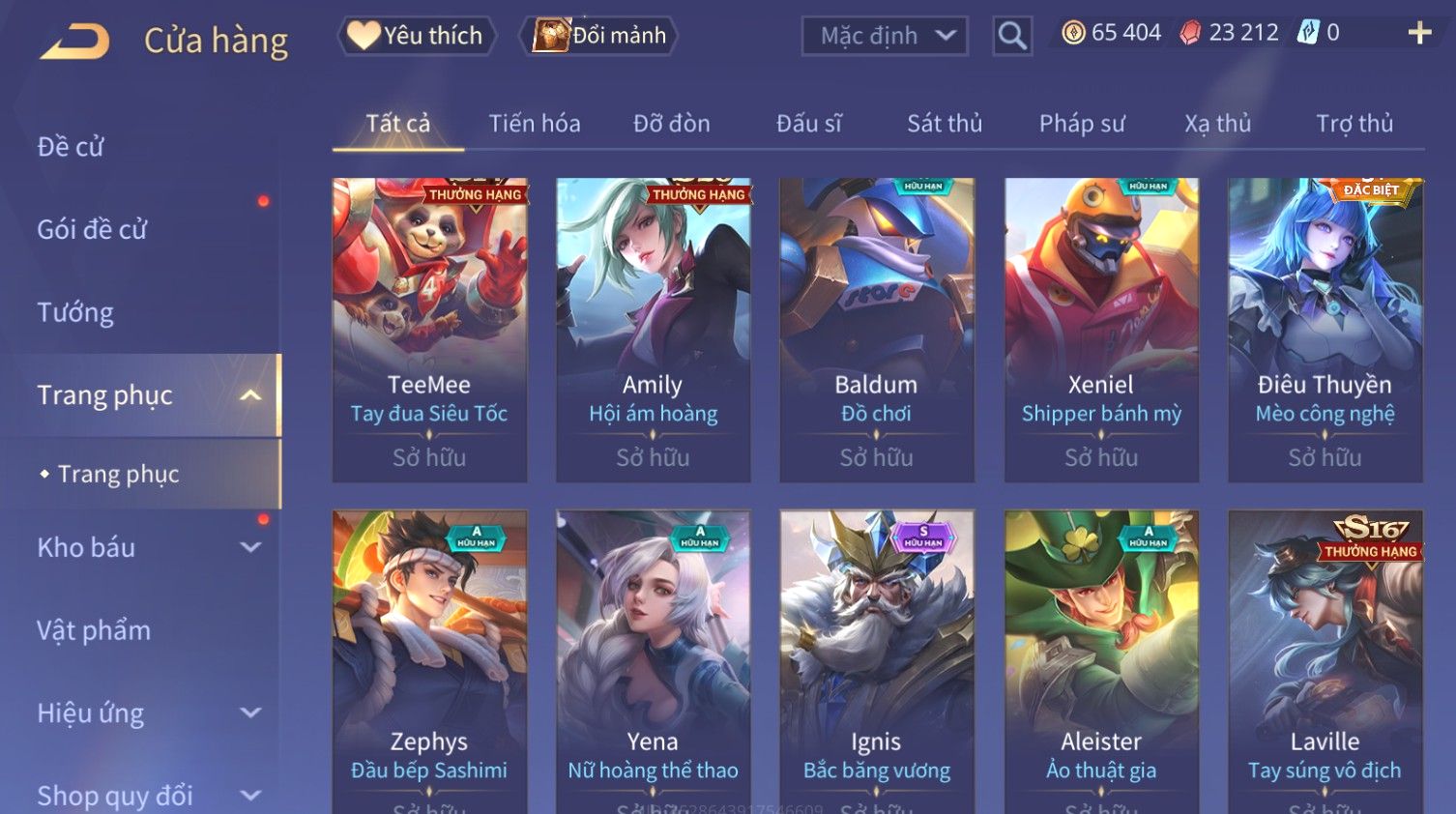Open Đổi mảnh fragment exchange
Screen dimensions: 1456x814
(599, 36)
